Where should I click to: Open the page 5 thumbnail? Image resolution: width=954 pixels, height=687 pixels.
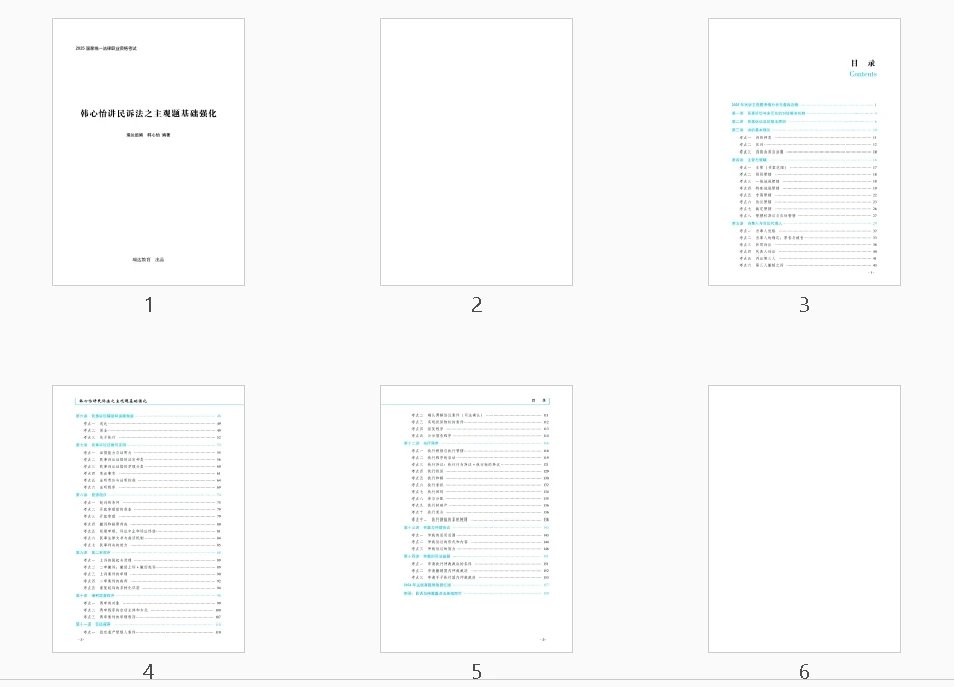tap(476, 519)
